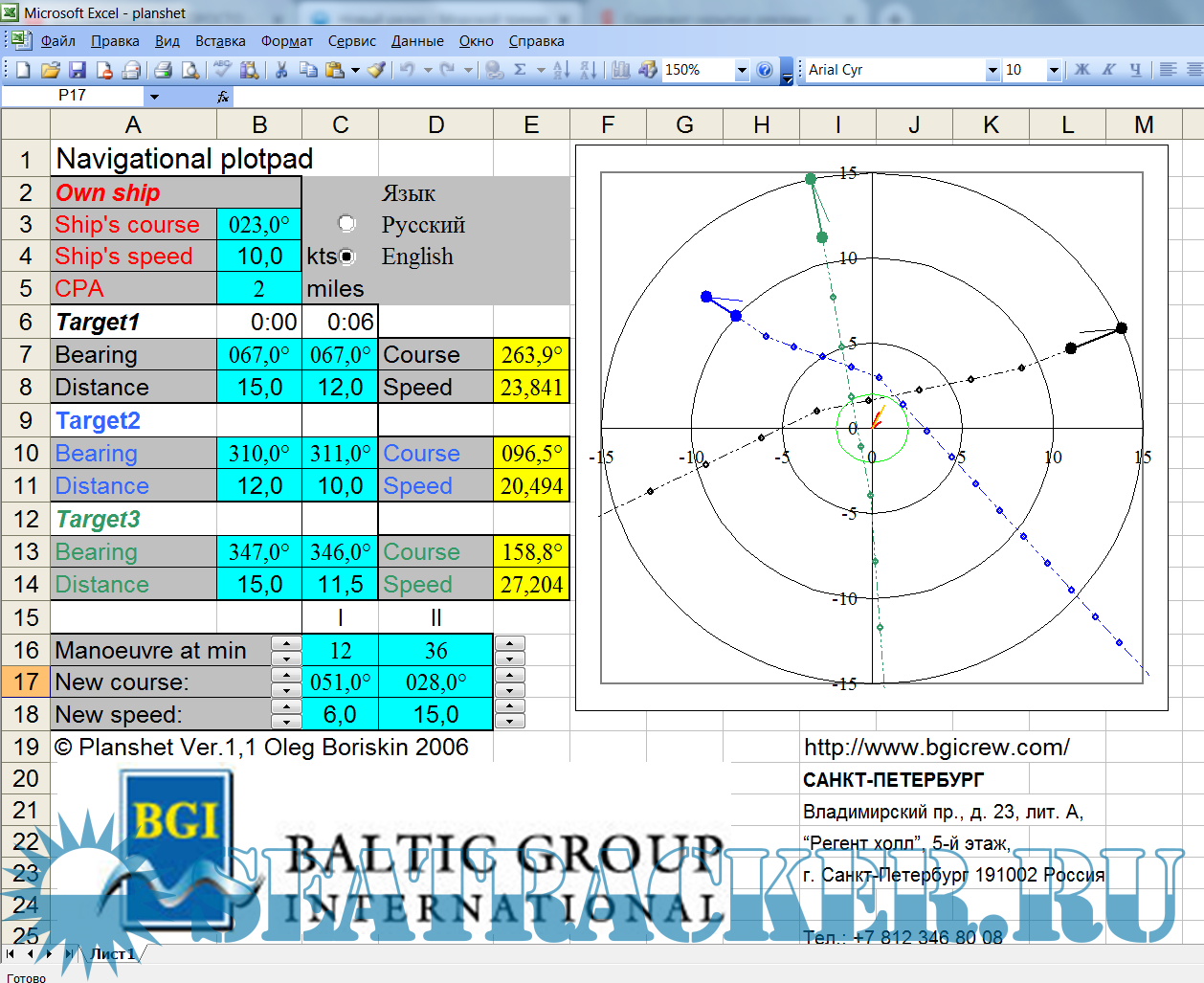The image size is (1204, 983).
Task: Expand the 150% zoom dropdown
Action: click(741, 70)
